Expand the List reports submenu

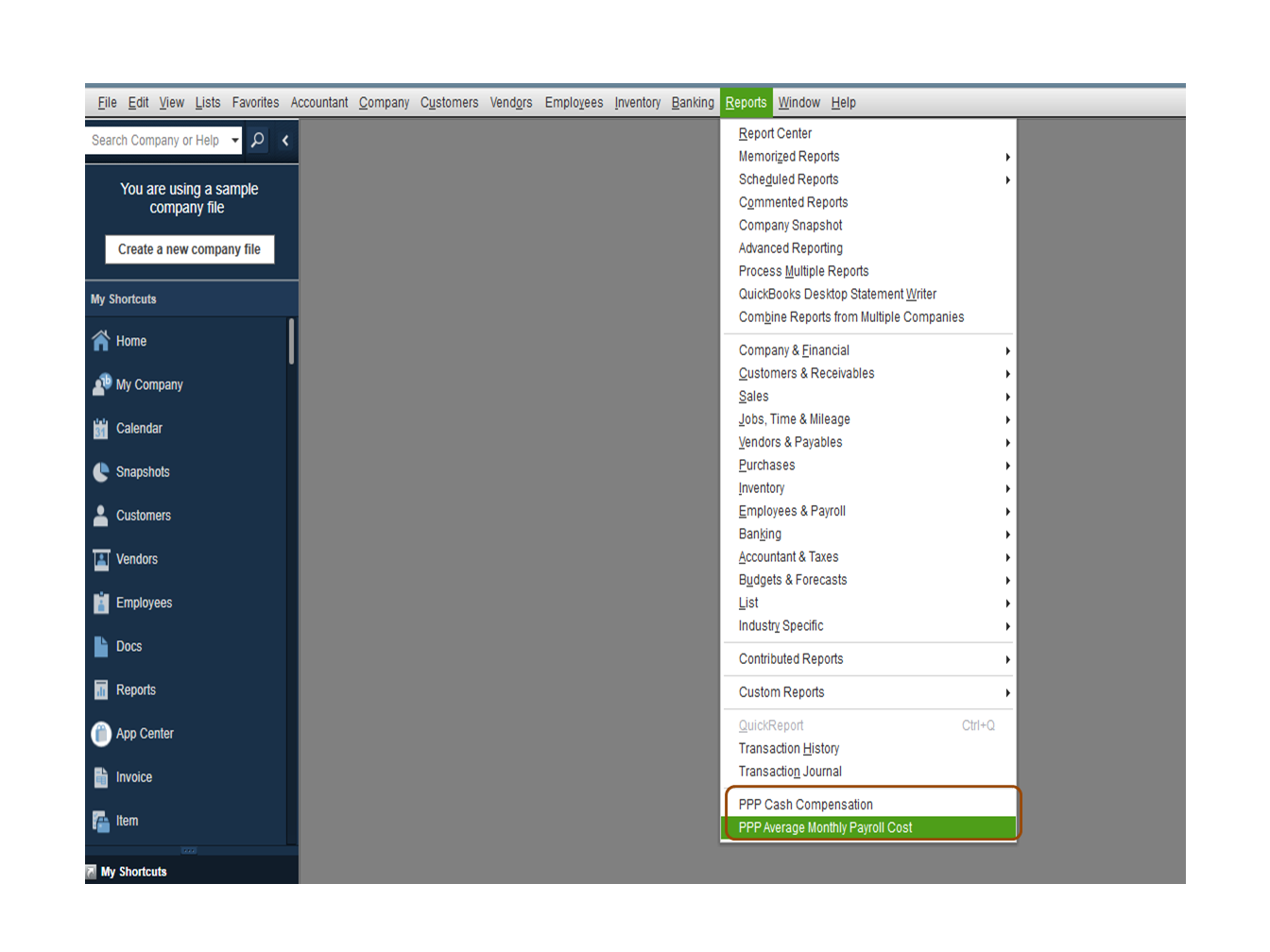1007,603
